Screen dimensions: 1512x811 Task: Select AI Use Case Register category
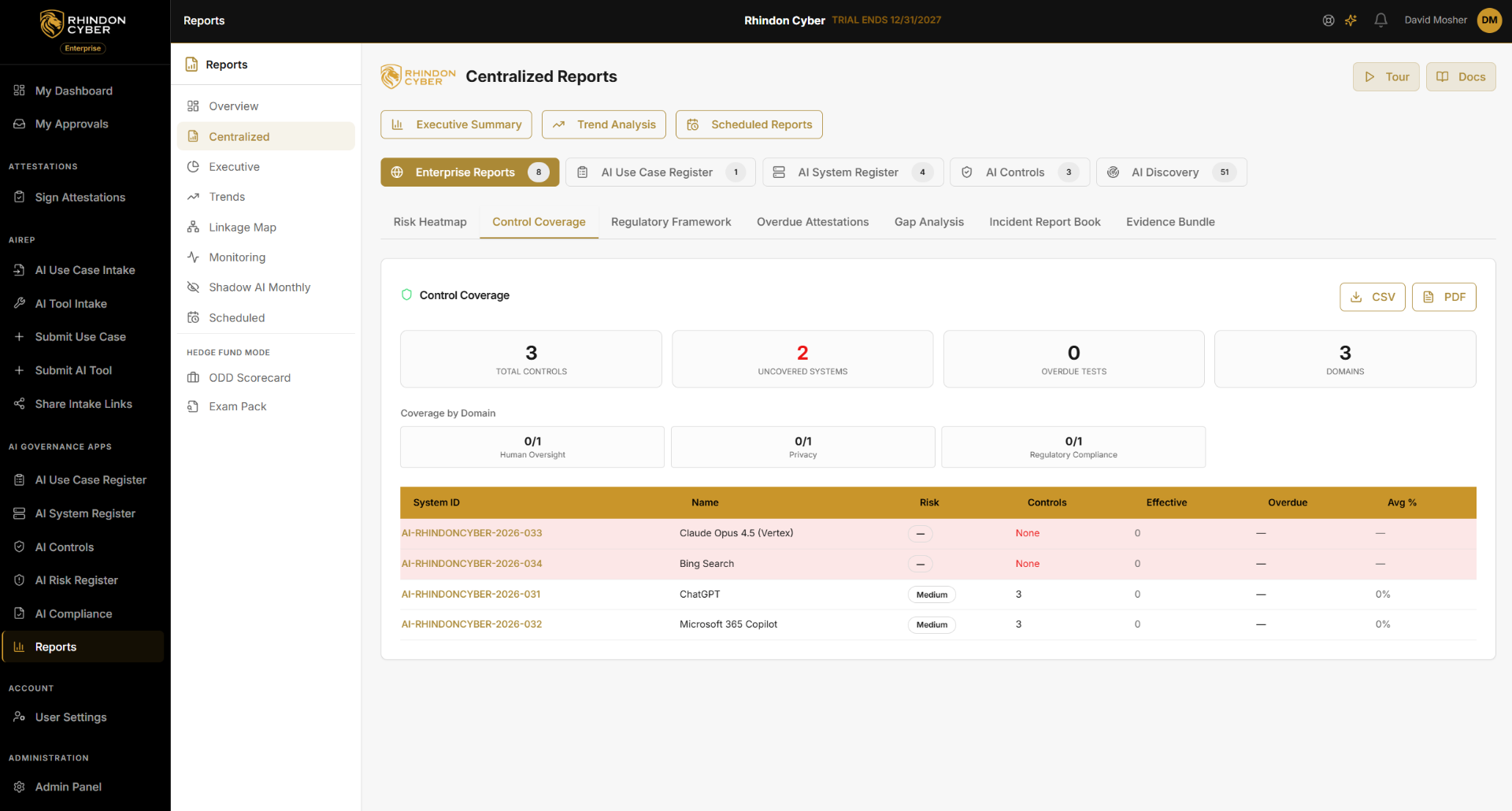tap(660, 172)
